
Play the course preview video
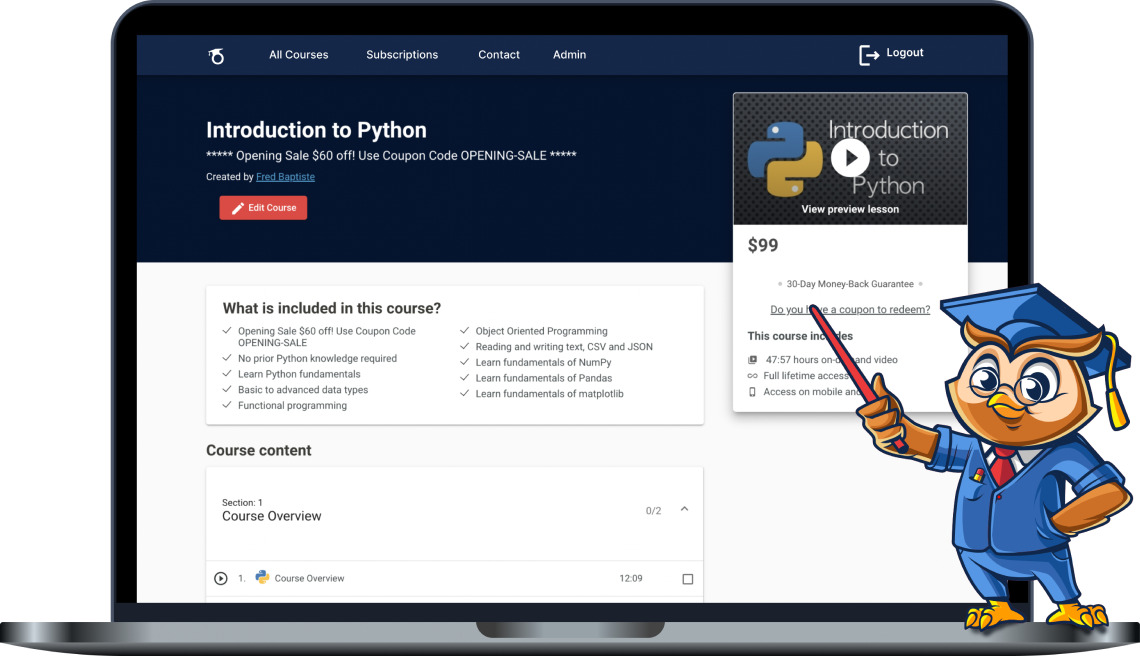pos(849,158)
